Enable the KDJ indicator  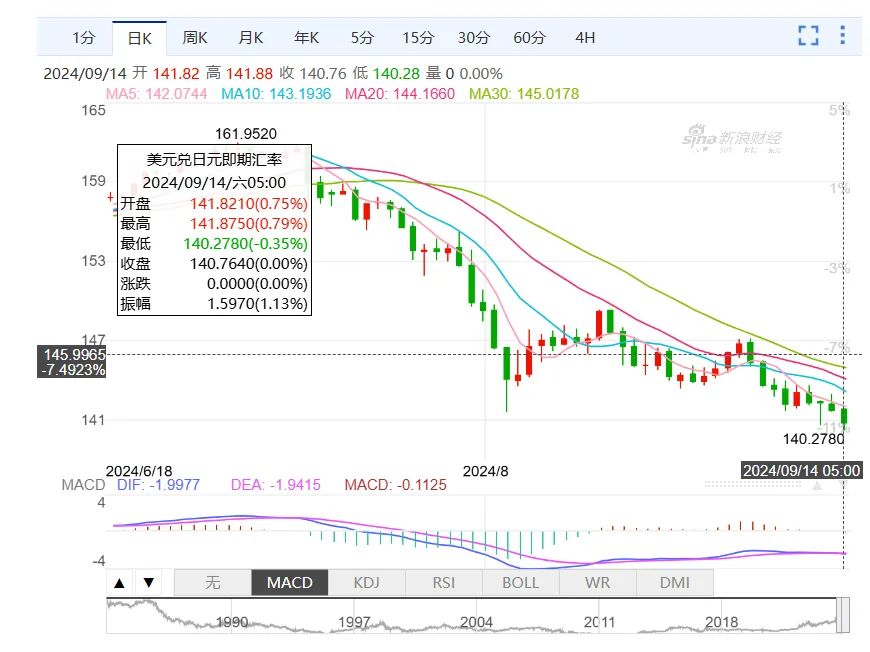(x=367, y=583)
